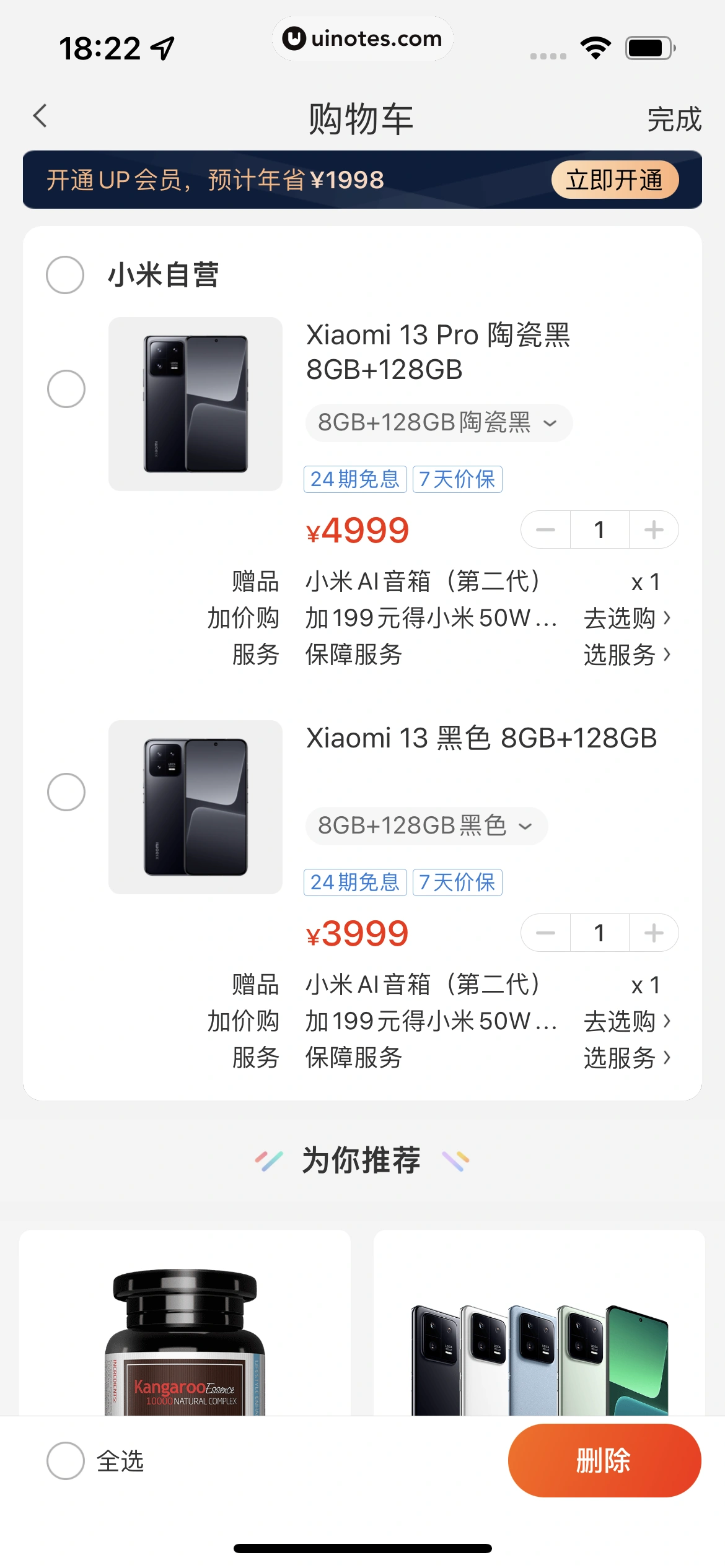The width and height of the screenshot is (725, 1568).
Task: Open the 8GB+128GB 陶瓷黑 variant dropdown
Action: coord(438,423)
